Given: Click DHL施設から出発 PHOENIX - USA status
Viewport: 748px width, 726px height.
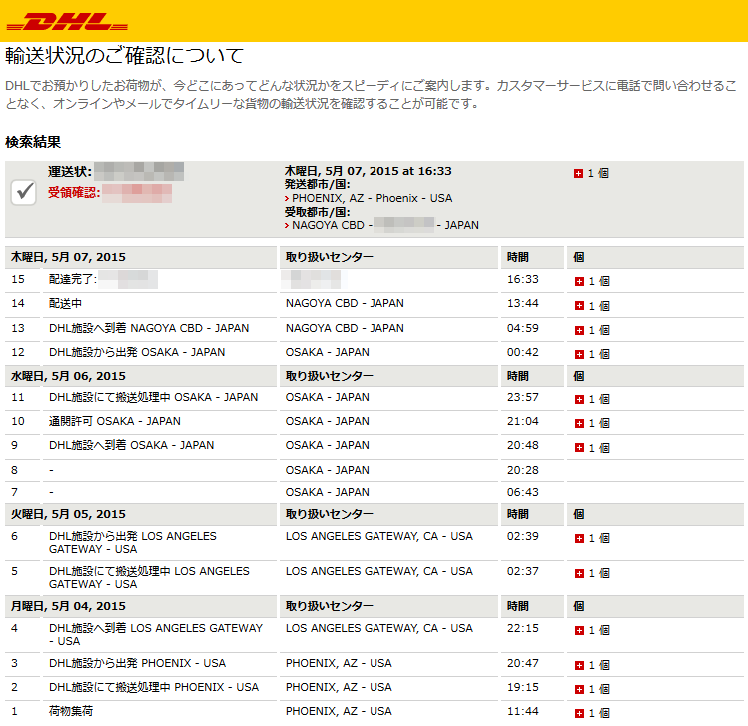Looking at the screenshot, I should [137, 664].
